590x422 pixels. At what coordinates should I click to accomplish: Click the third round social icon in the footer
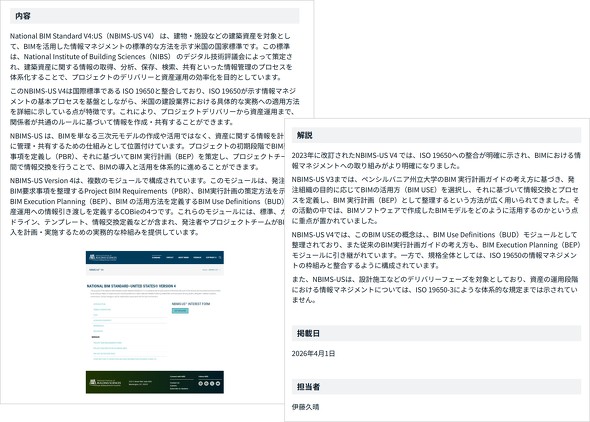(212, 383)
